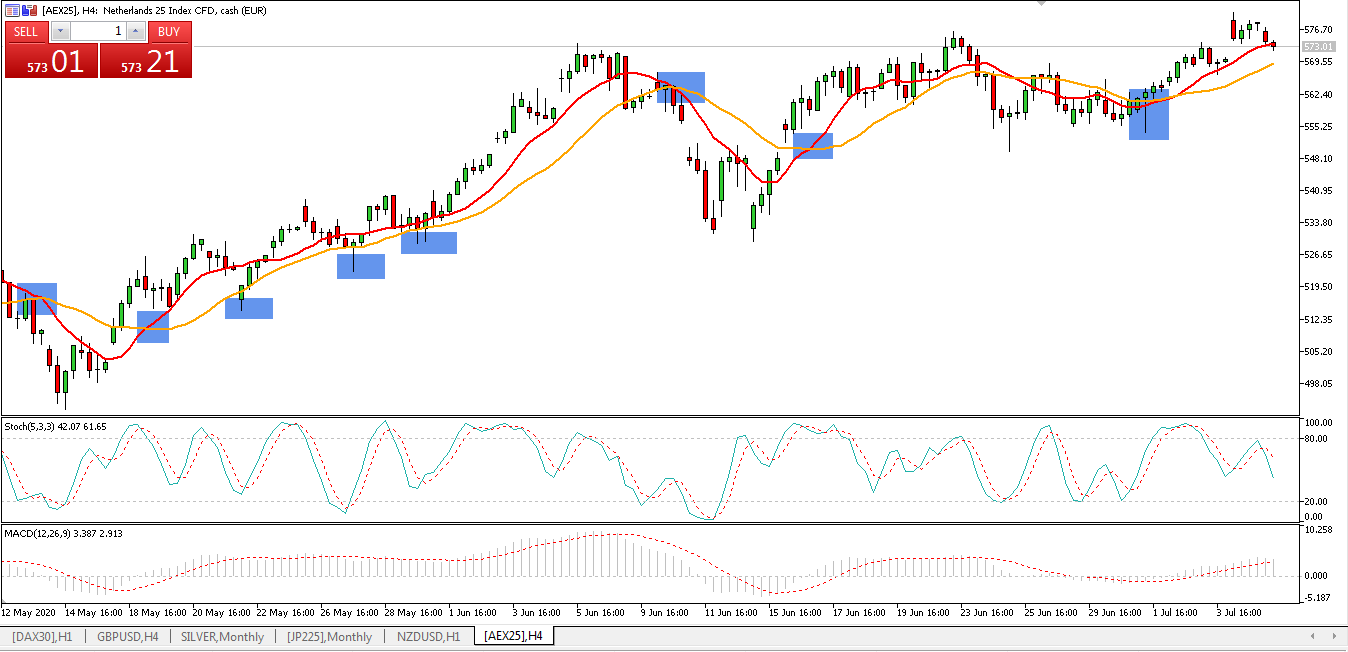Open the SILVER,Monthly chart tab
Image resolution: width=1348 pixels, height=652 pixels.
tap(222, 636)
